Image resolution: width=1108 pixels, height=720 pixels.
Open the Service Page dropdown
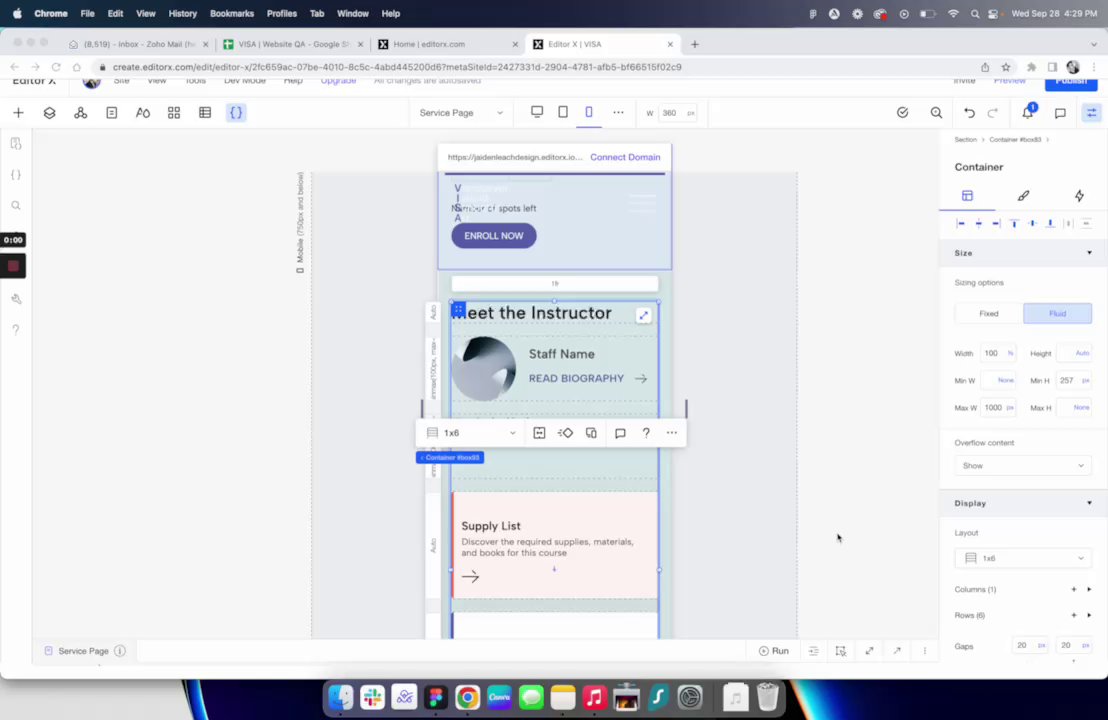(461, 113)
